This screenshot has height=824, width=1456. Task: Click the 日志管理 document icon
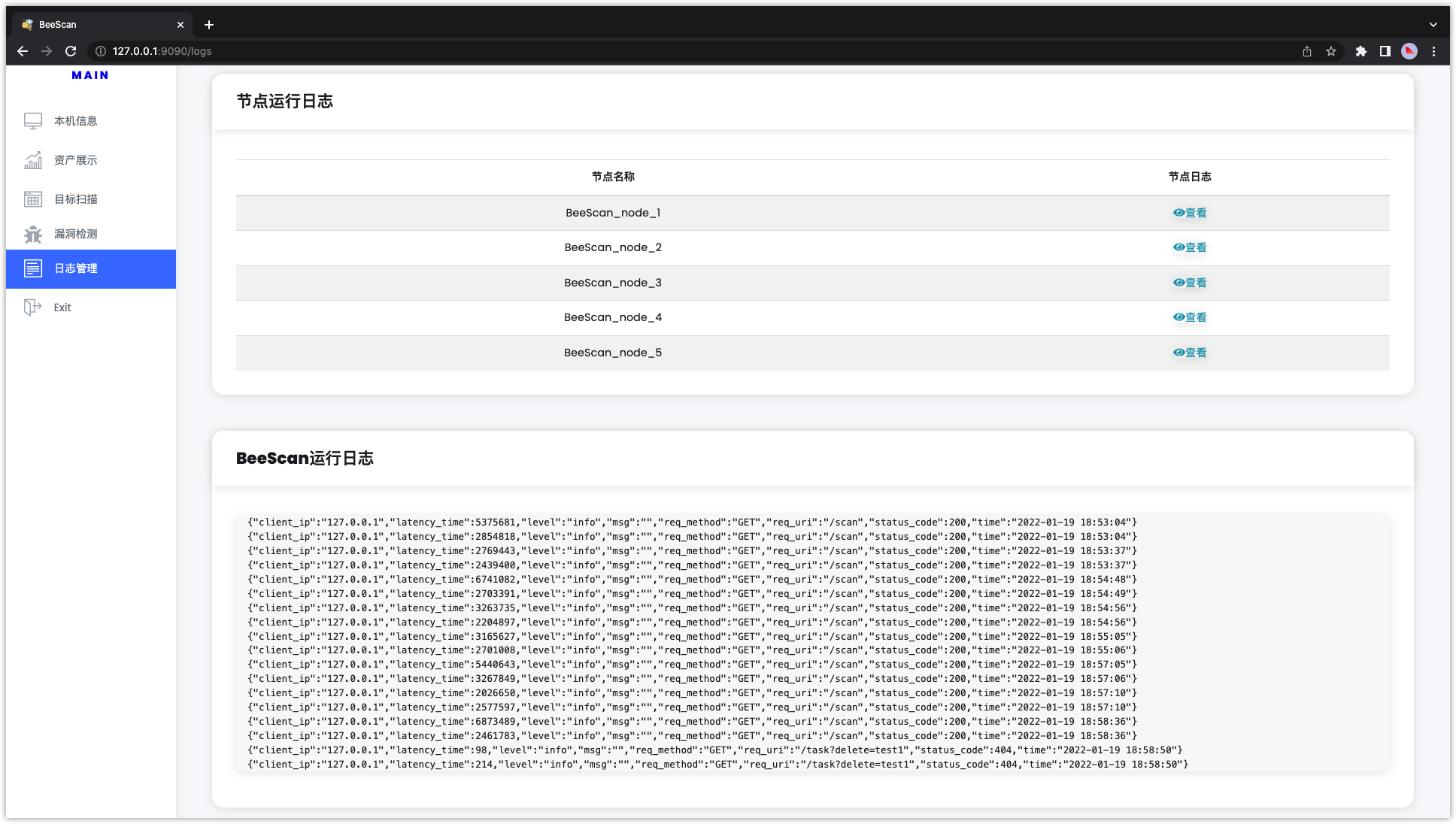tap(33, 268)
